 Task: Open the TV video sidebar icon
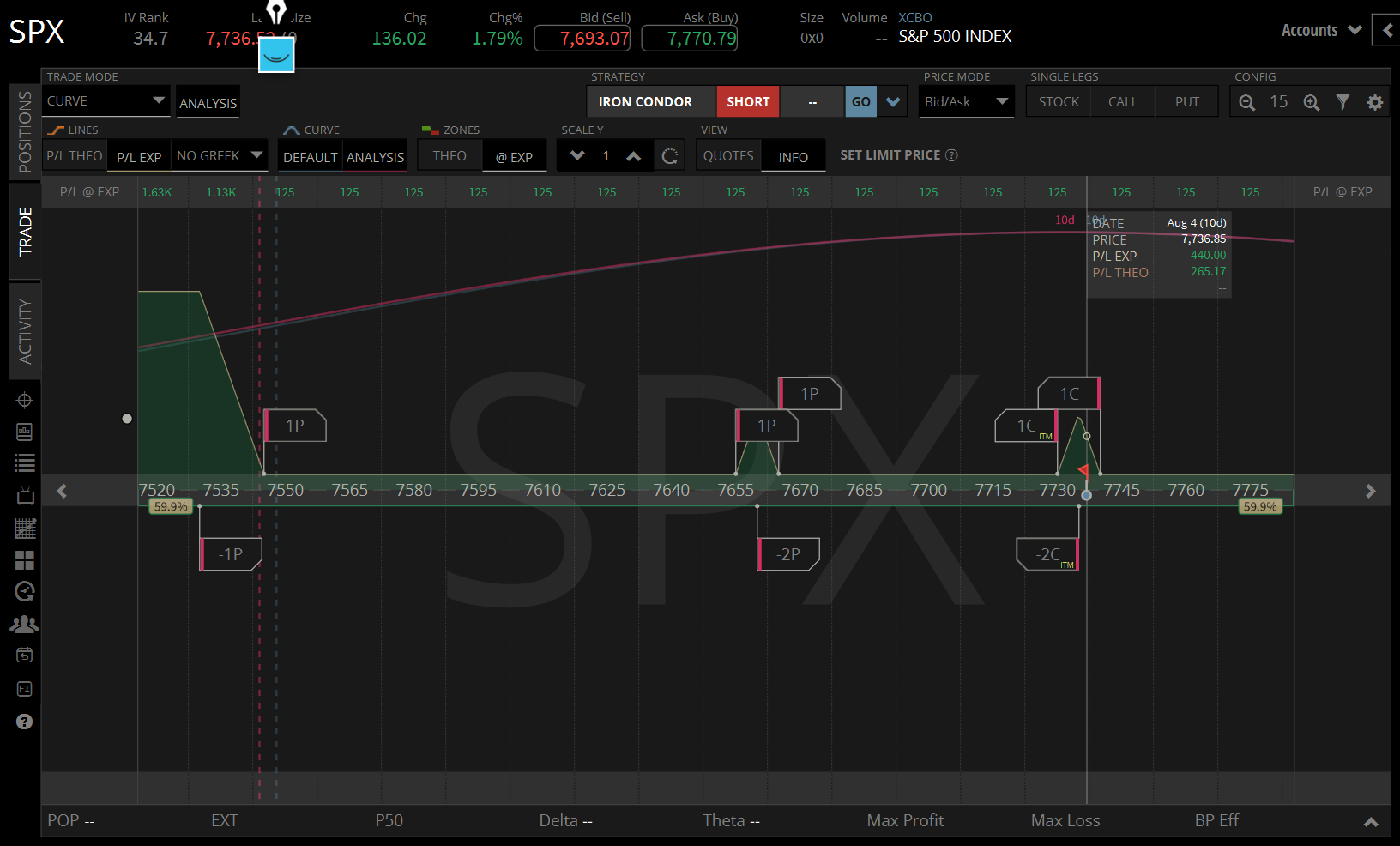[25, 495]
